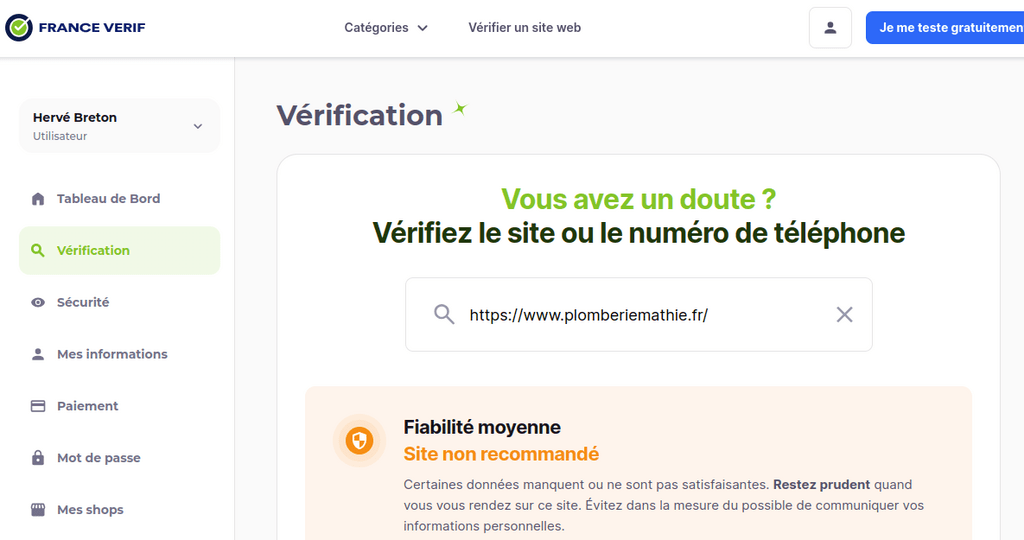The height and width of the screenshot is (540, 1024).
Task: Click the home icon beside Tableau de Bord
Action: 38,199
